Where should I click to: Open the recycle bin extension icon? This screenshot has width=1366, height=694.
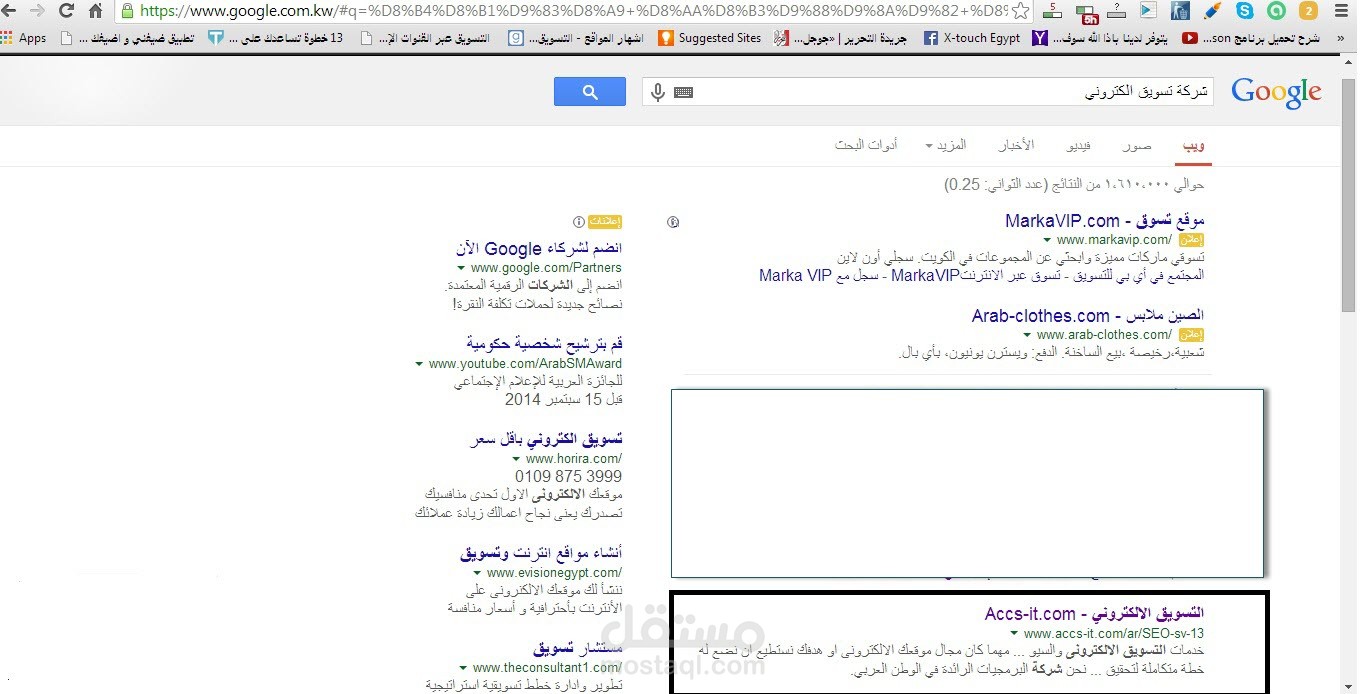pos(1180,11)
